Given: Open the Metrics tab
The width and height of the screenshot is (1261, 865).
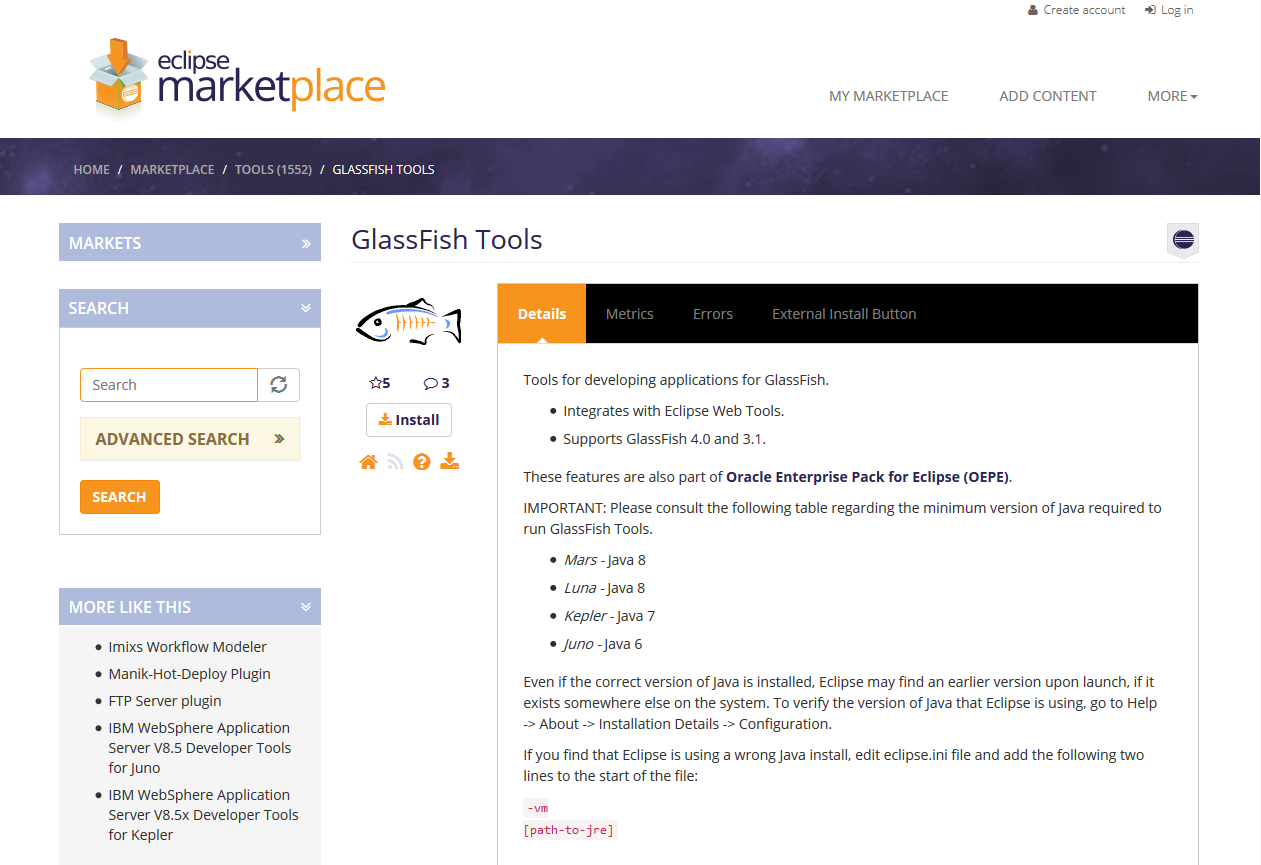Looking at the screenshot, I should tap(630, 314).
